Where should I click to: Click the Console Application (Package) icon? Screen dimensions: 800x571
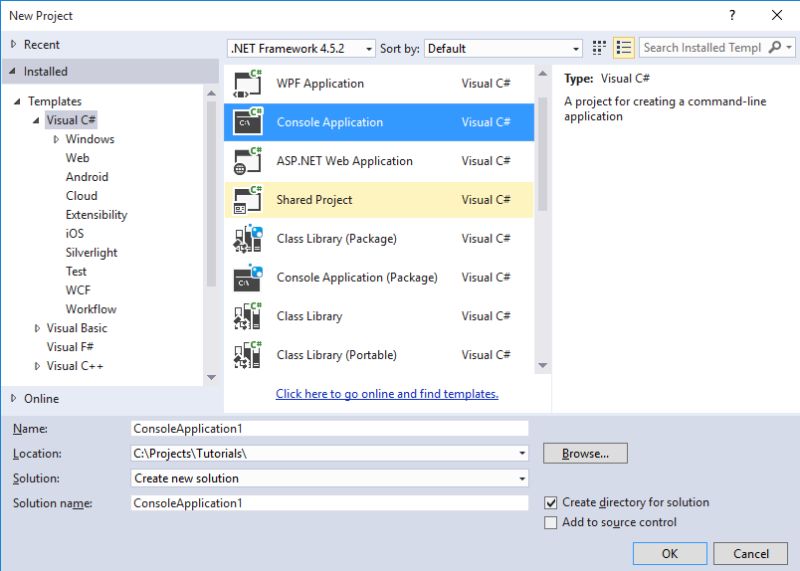(x=248, y=278)
